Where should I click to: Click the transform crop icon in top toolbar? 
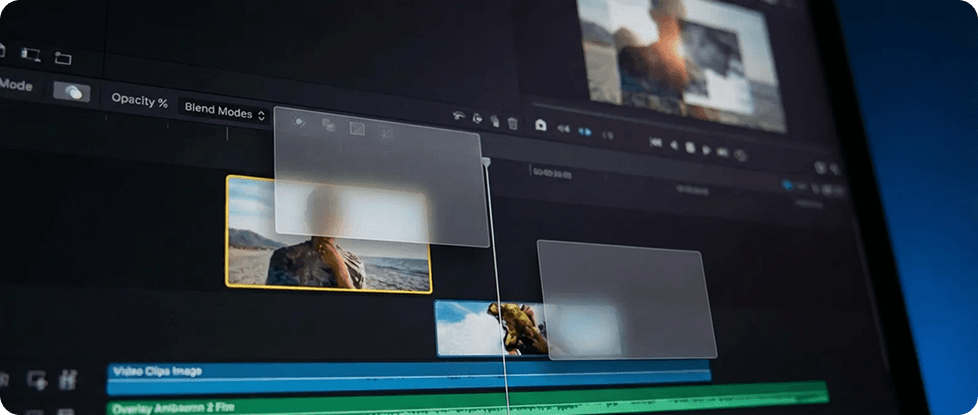(x=30, y=54)
